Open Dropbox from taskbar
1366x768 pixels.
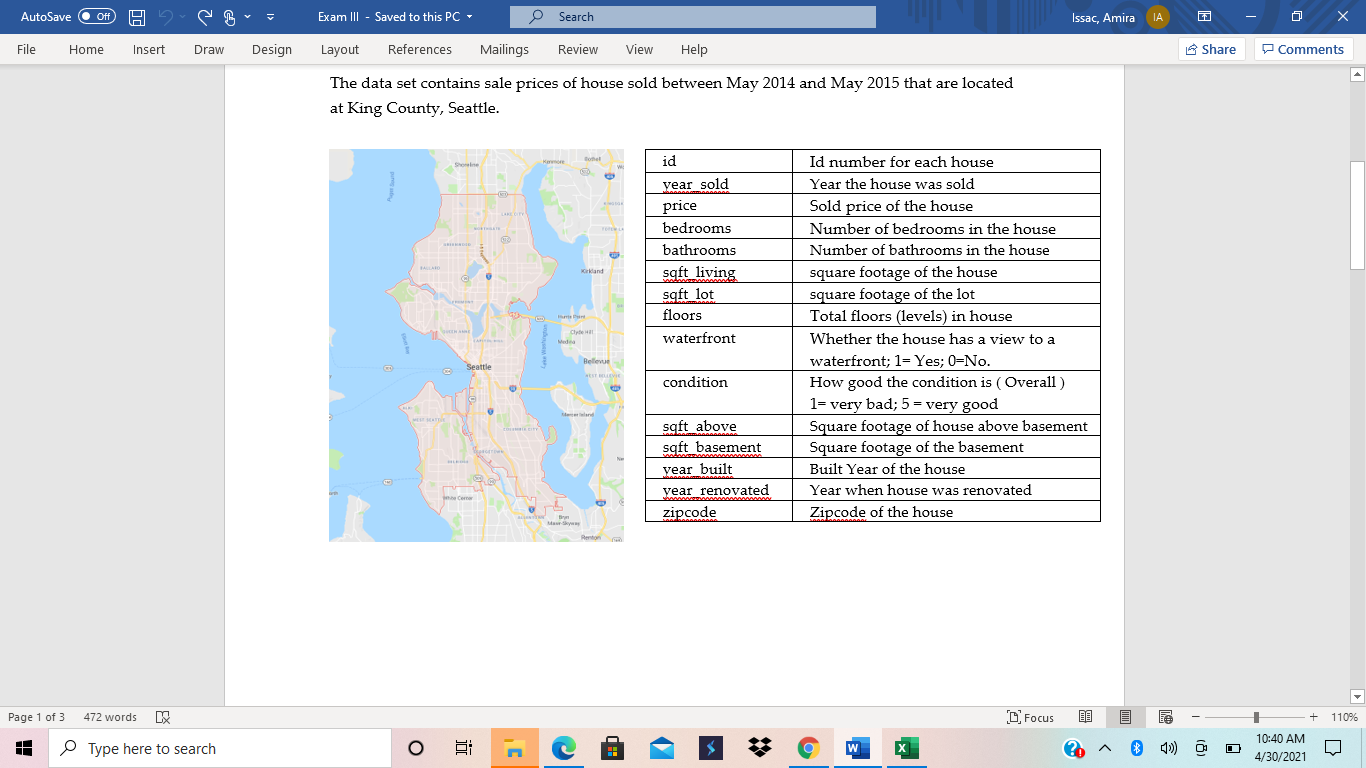(x=759, y=748)
